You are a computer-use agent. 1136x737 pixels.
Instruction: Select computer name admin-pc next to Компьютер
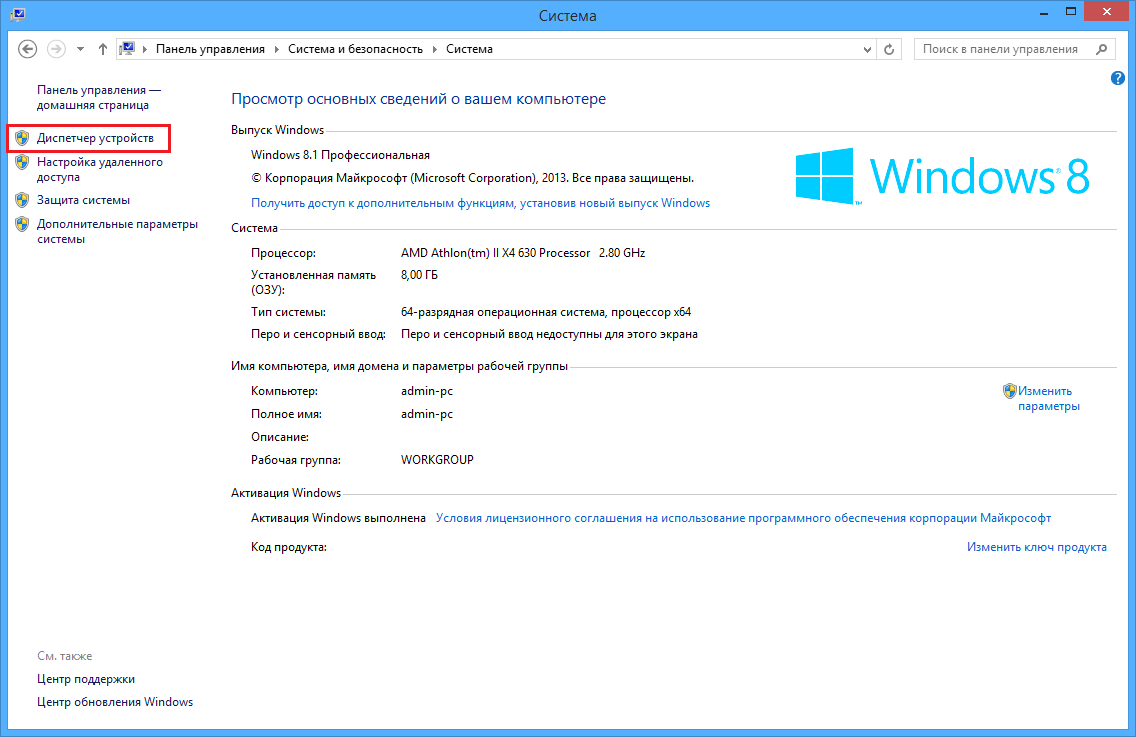point(427,391)
